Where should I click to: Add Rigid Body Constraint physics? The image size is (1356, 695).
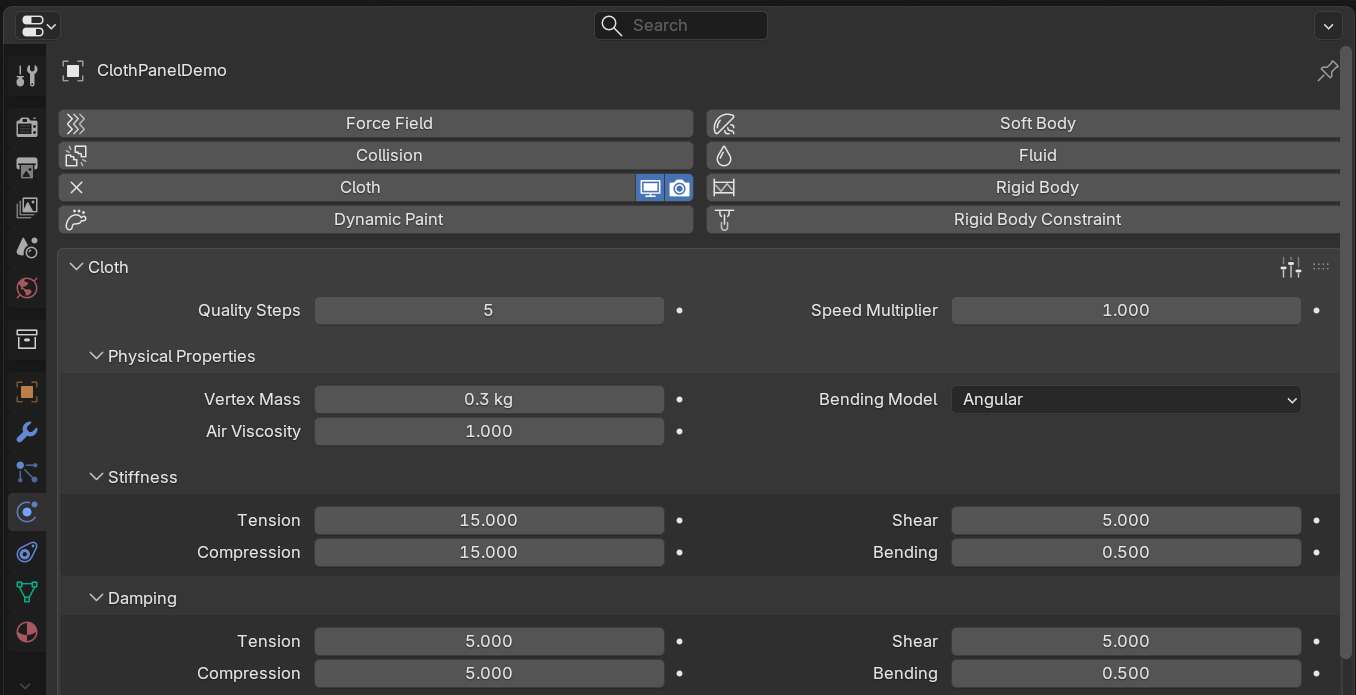(x=1024, y=219)
